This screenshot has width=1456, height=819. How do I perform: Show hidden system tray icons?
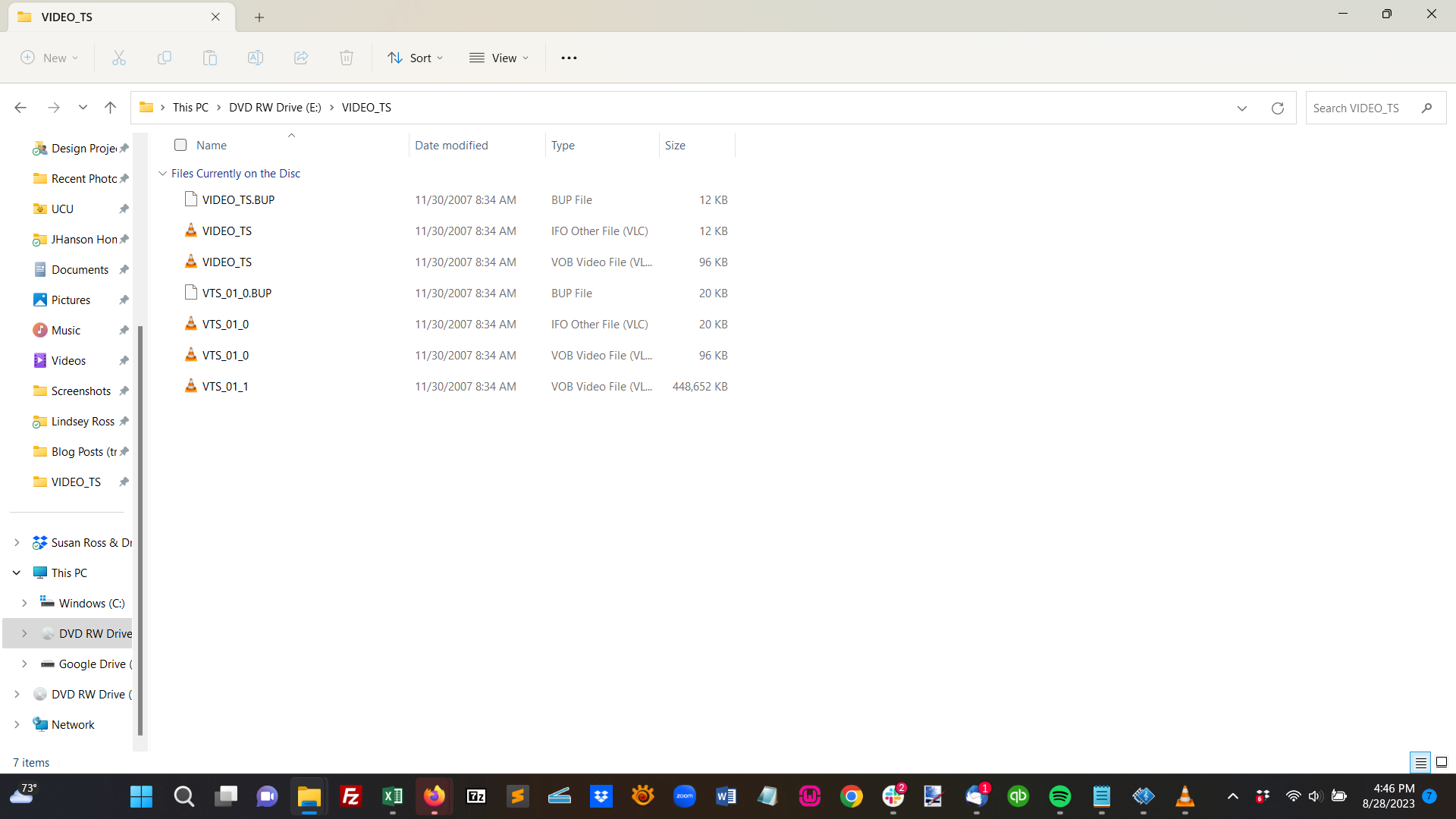point(1232,796)
